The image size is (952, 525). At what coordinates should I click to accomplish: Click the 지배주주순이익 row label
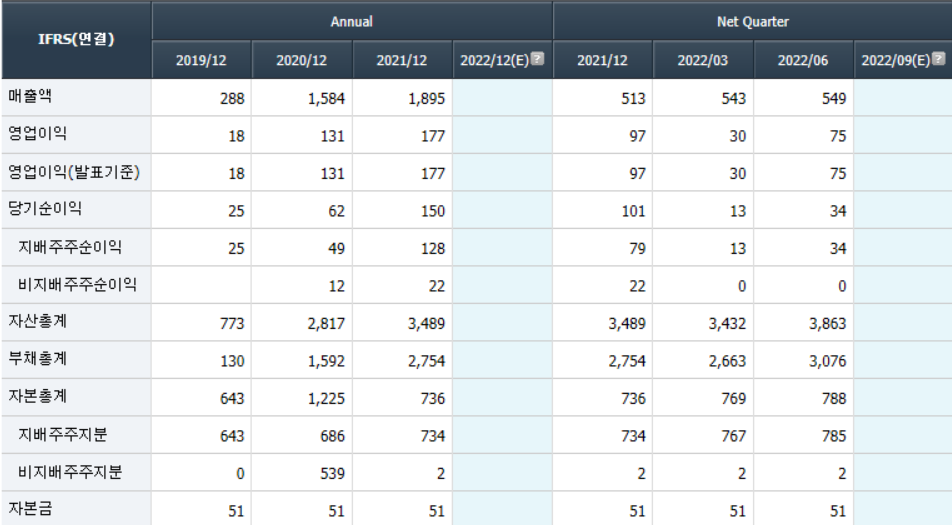[70, 246]
